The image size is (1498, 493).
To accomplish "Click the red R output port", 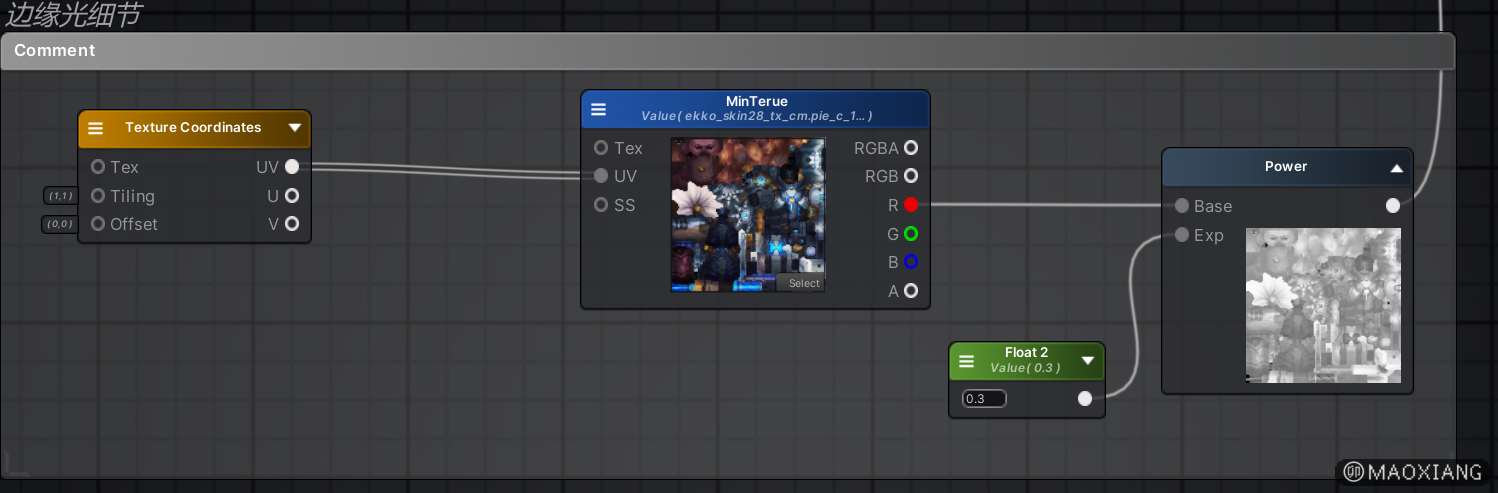I will pyautogui.click(x=910, y=205).
